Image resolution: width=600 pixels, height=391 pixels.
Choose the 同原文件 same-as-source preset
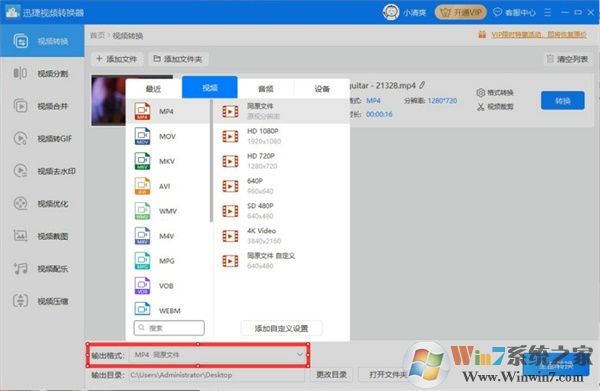(x=282, y=111)
